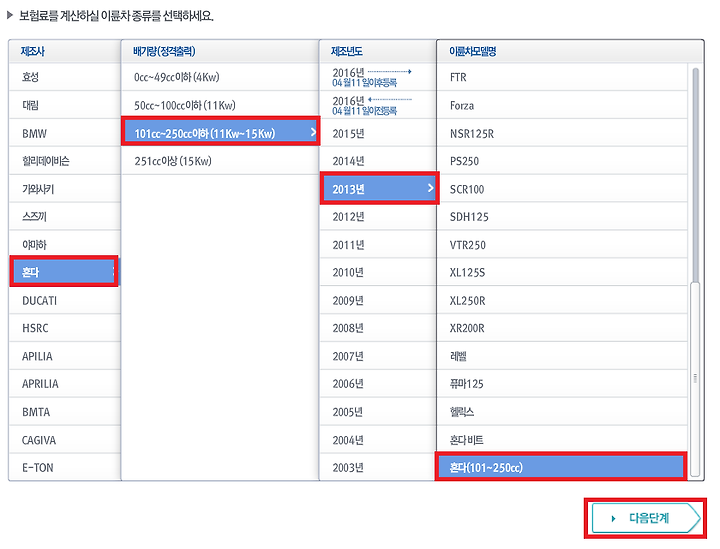Select manufacturer 가와사키
The width and height of the screenshot is (720, 549).
coord(65,189)
